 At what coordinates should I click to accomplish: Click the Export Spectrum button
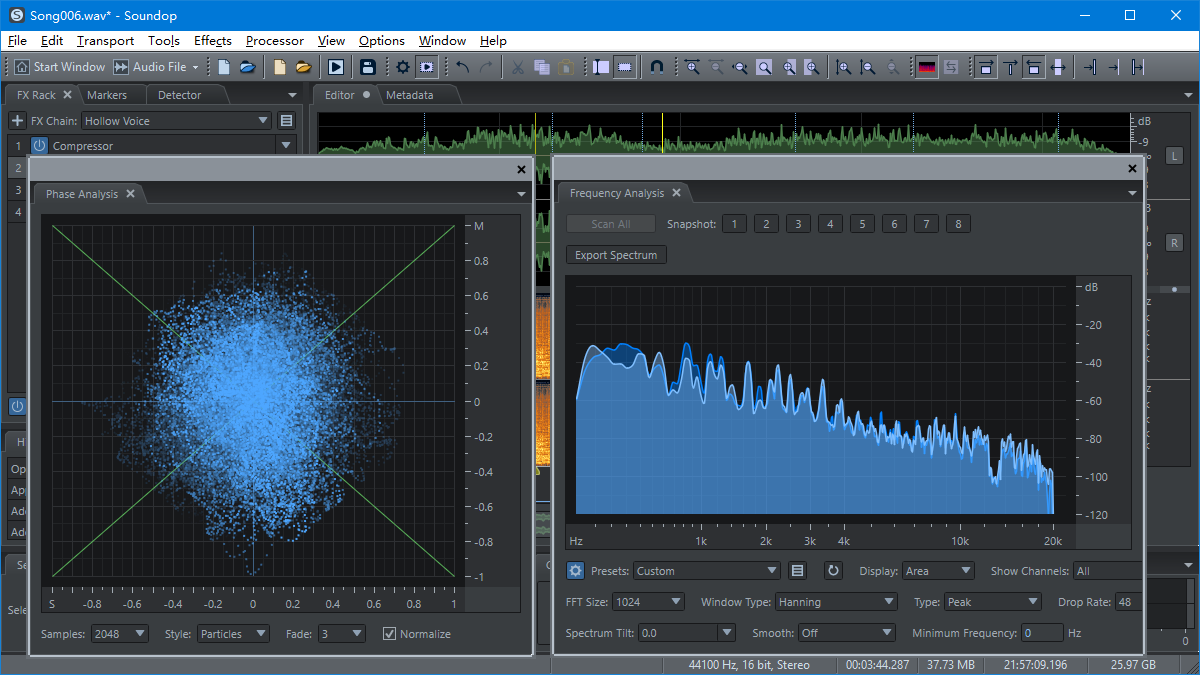click(616, 255)
